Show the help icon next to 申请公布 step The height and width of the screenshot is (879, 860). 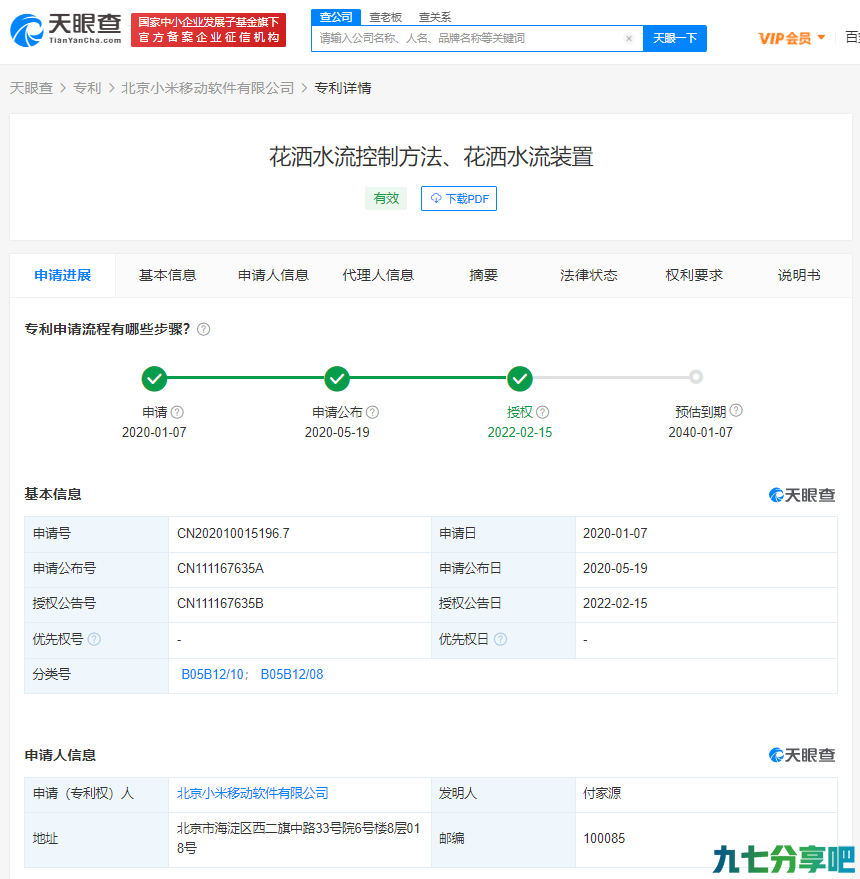click(x=372, y=412)
